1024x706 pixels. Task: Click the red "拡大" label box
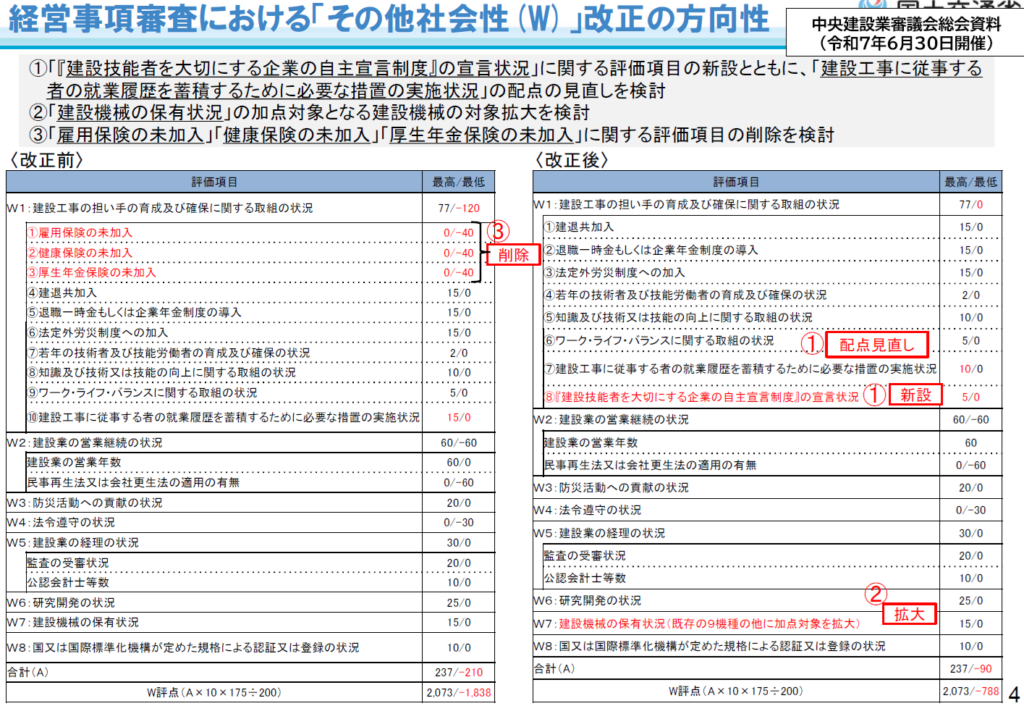[x=909, y=613]
